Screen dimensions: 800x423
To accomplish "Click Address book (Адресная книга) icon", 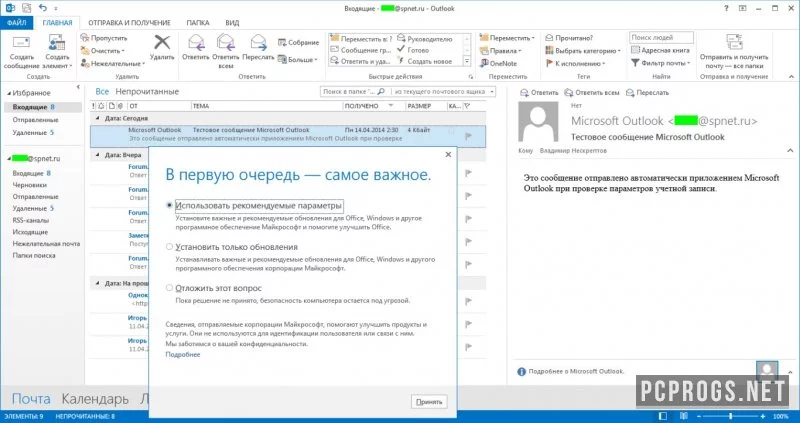I will tap(635, 50).
